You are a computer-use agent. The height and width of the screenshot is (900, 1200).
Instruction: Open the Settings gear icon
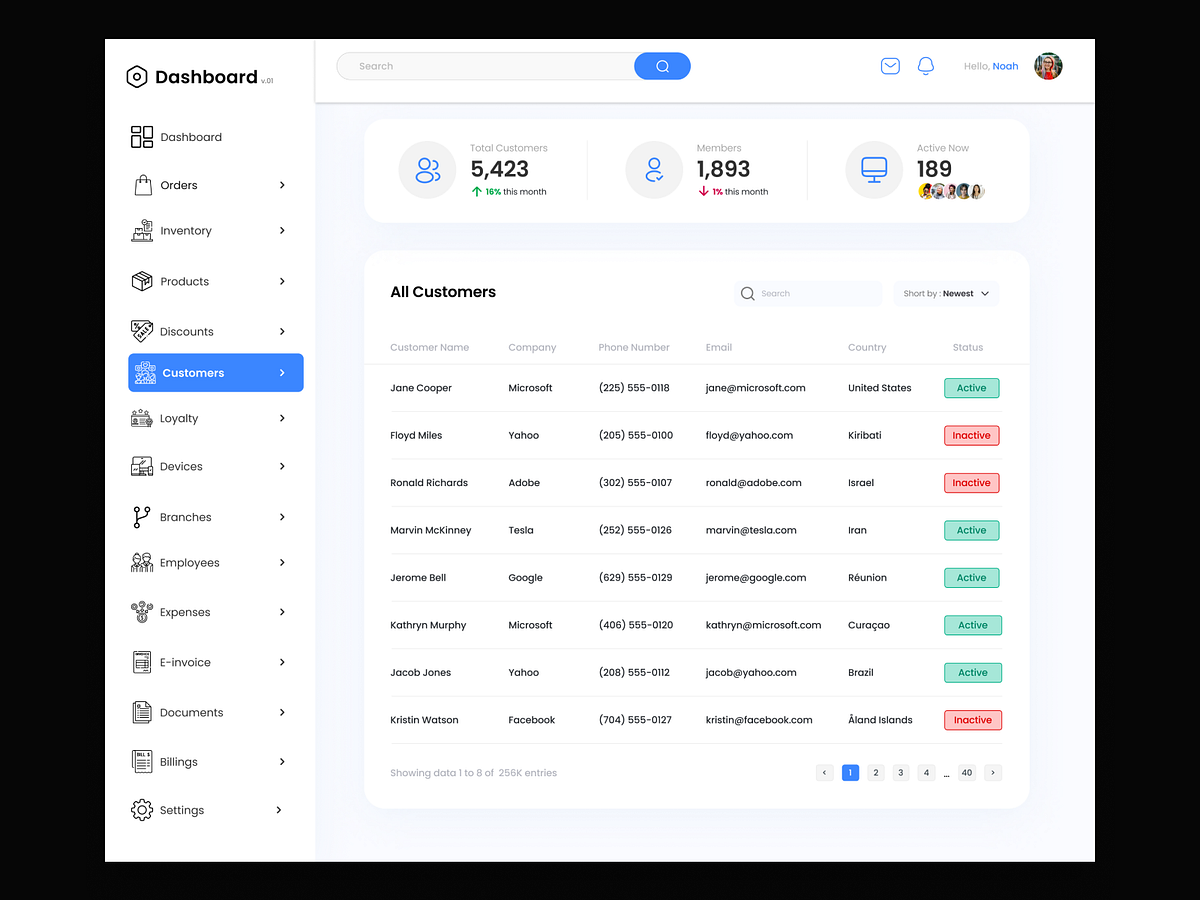(x=141, y=810)
